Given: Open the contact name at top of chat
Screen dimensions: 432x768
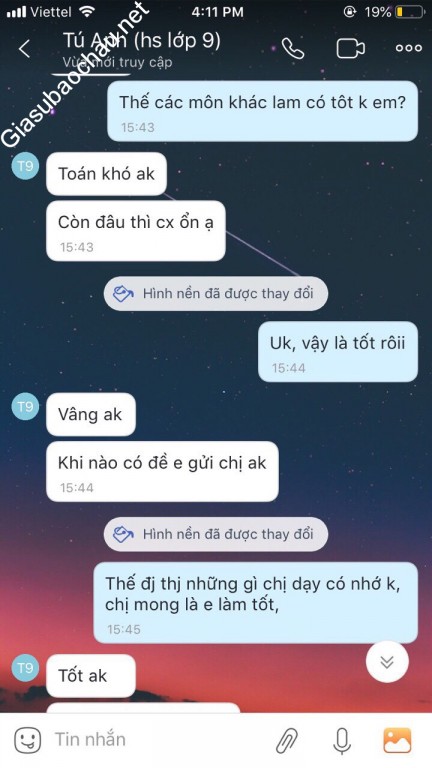Looking at the screenshot, I should (142, 41).
